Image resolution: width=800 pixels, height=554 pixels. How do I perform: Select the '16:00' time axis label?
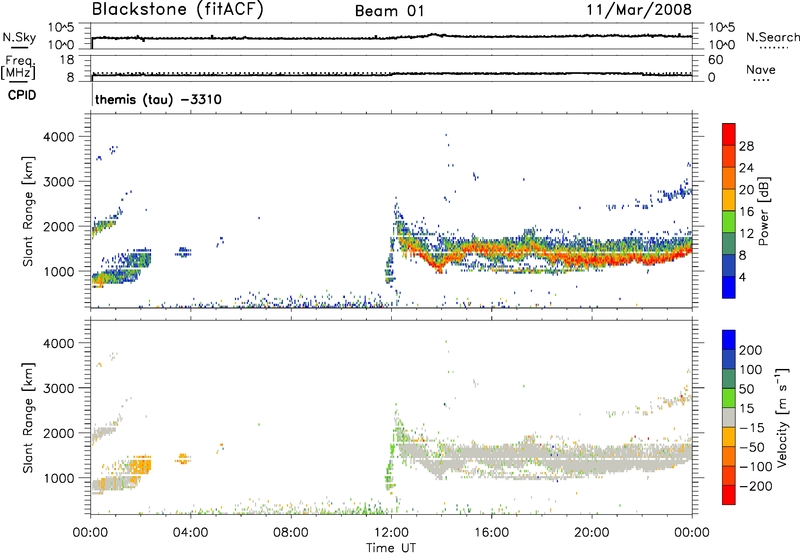(x=491, y=533)
